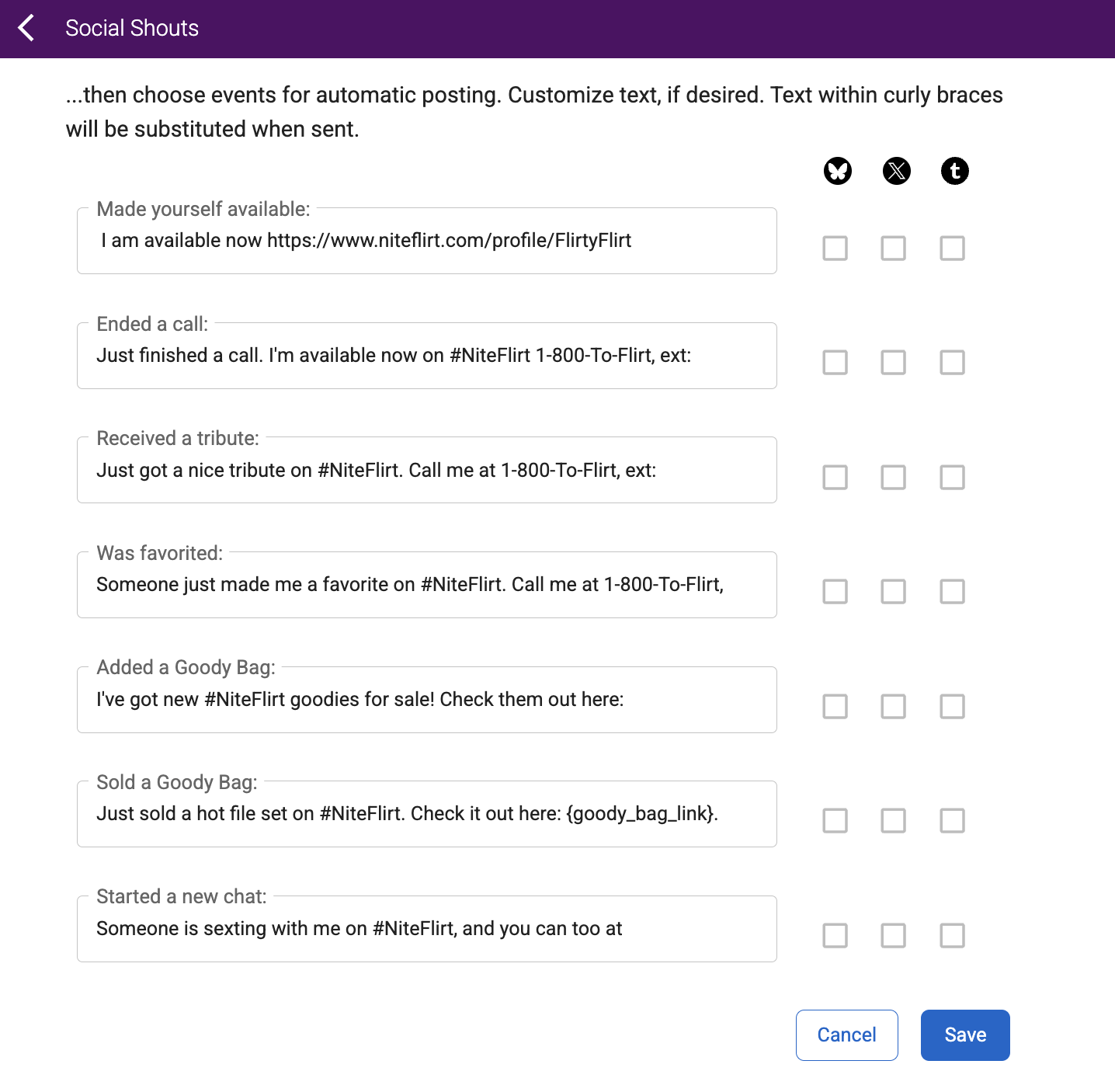Viewport: 1115px width, 1092px height.
Task: Enable X for Made yourself available
Action: tap(894, 249)
